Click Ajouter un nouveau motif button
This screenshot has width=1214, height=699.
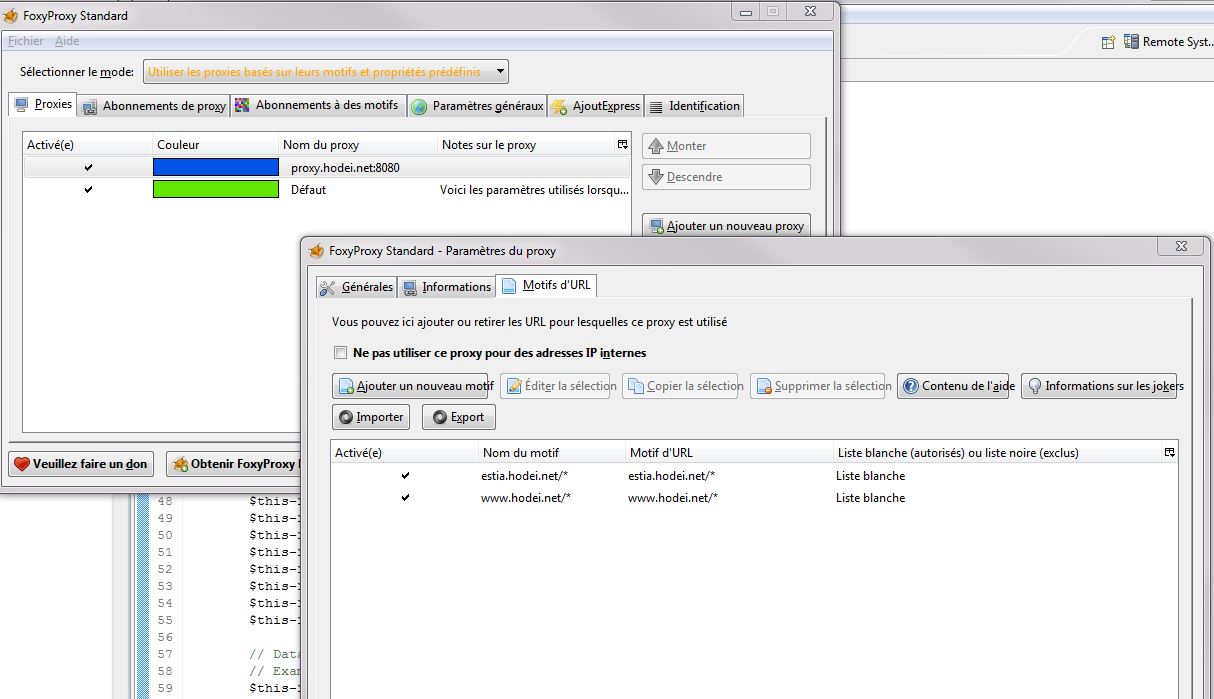pos(410,386)
